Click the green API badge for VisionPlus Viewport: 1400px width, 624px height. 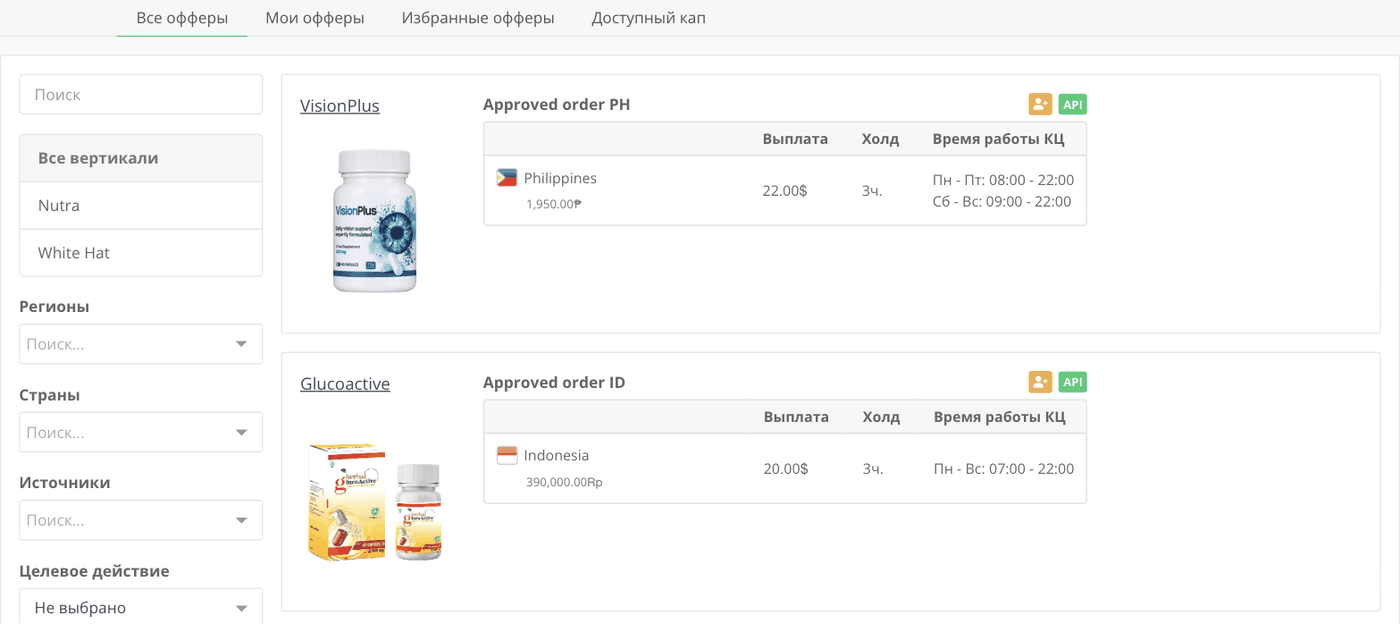coord(1073,104)
